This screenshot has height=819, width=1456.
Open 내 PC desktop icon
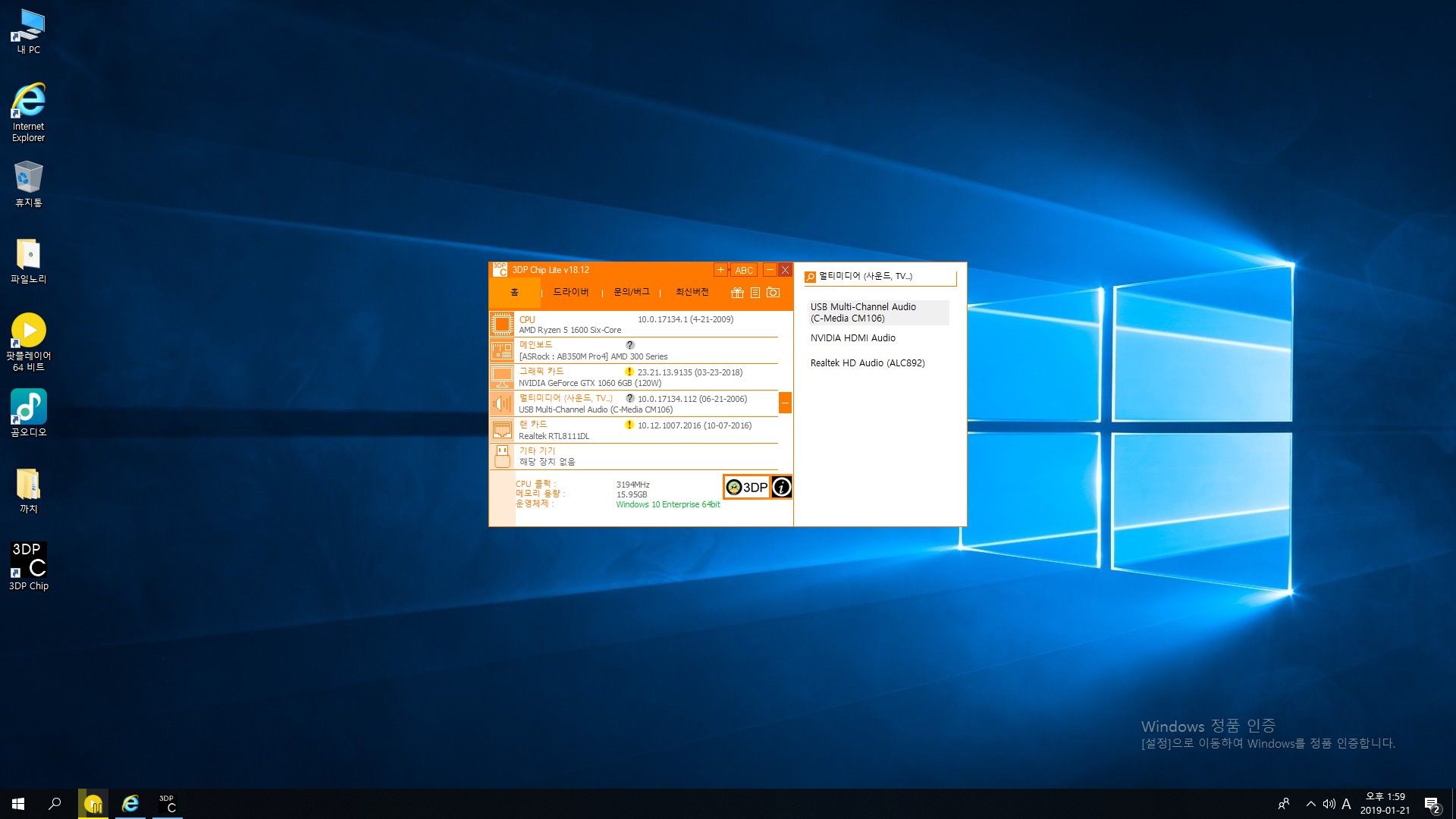[x=28, y=31]
